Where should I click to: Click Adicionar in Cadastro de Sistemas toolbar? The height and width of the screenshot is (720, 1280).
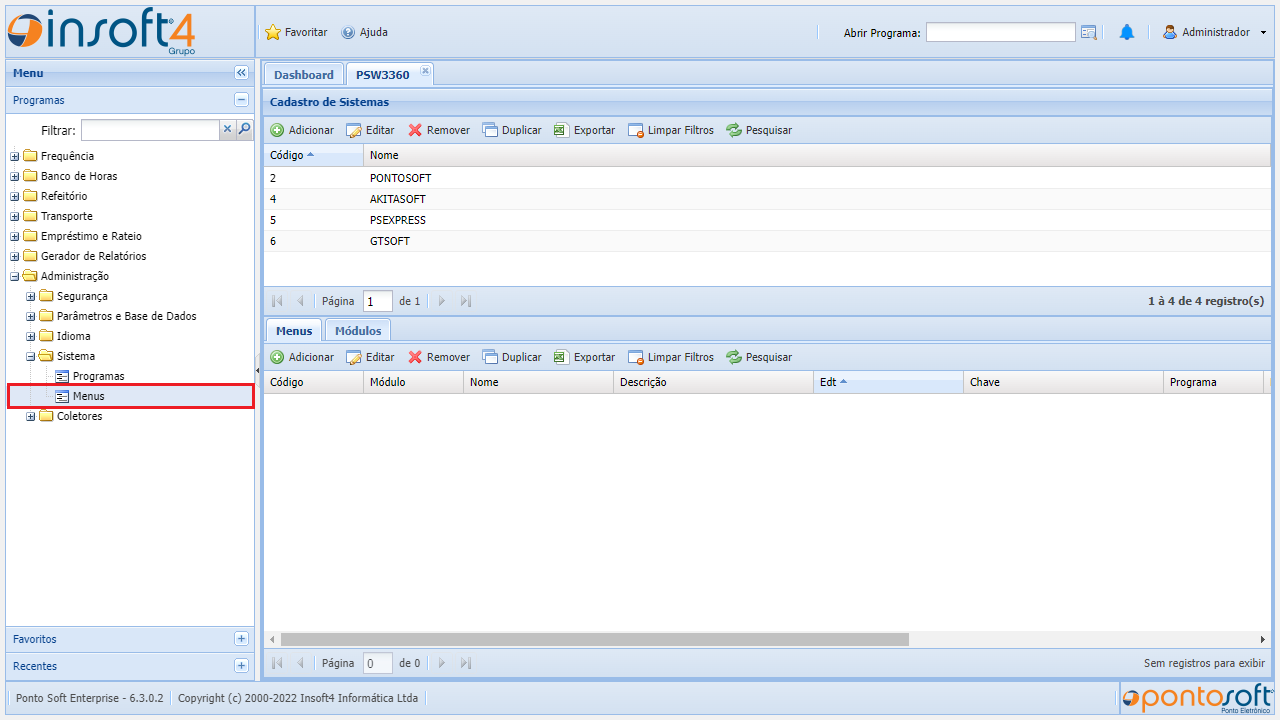302,130
